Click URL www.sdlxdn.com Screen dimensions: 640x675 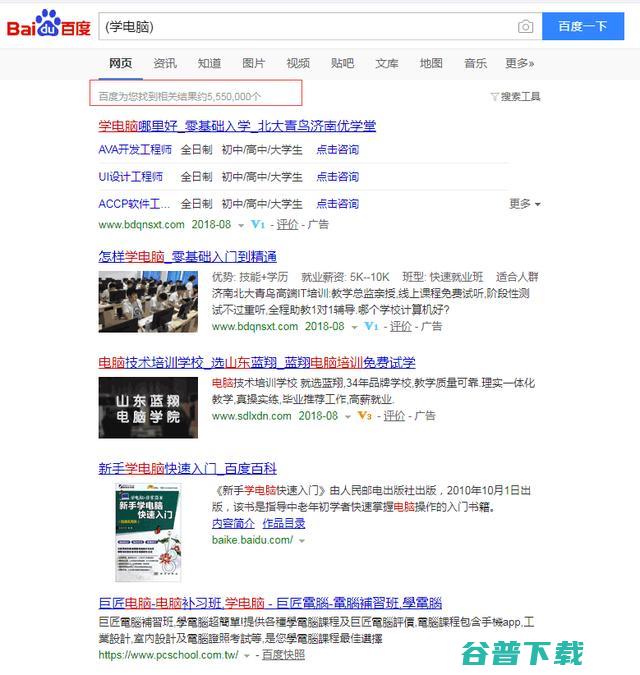coord(251,416)
